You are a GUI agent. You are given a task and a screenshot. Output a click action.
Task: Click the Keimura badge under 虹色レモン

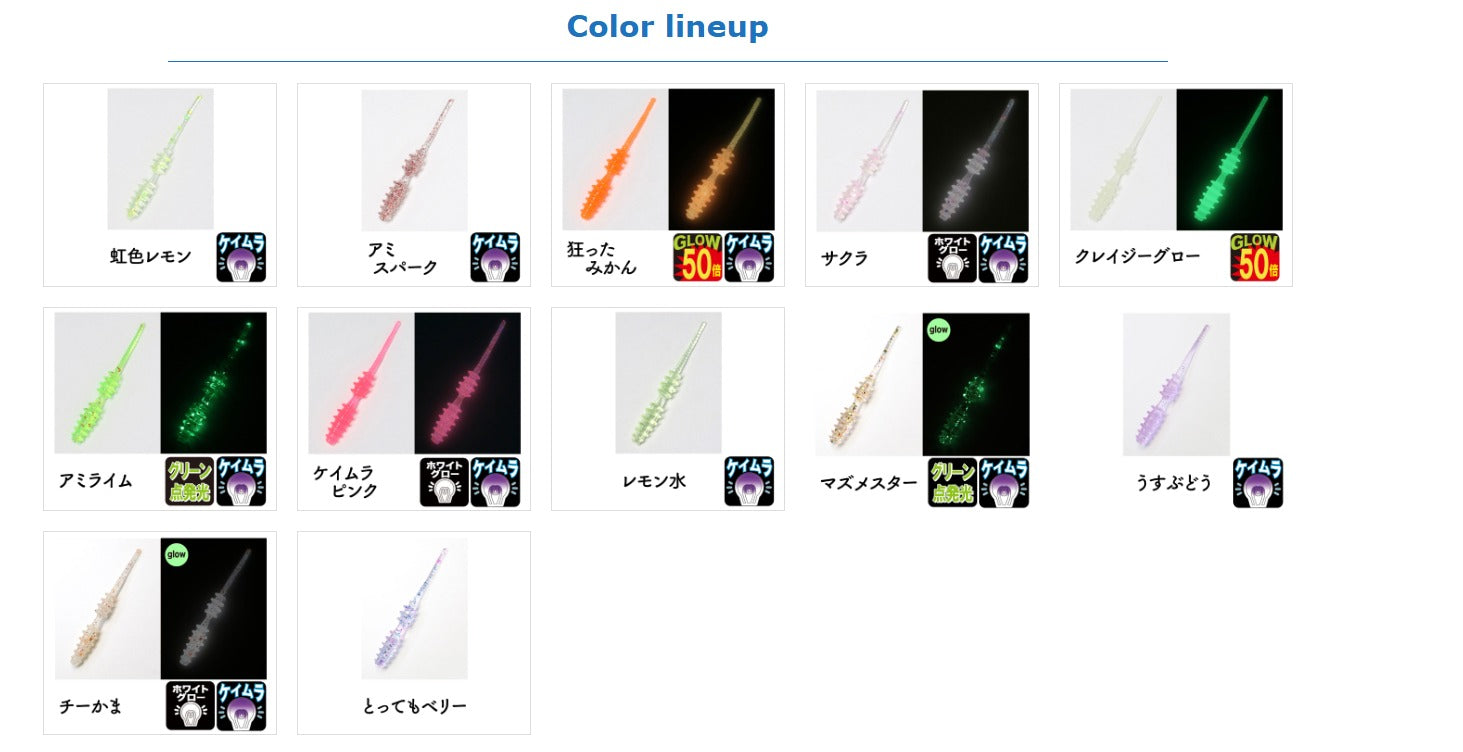click(x=241, y=257)
